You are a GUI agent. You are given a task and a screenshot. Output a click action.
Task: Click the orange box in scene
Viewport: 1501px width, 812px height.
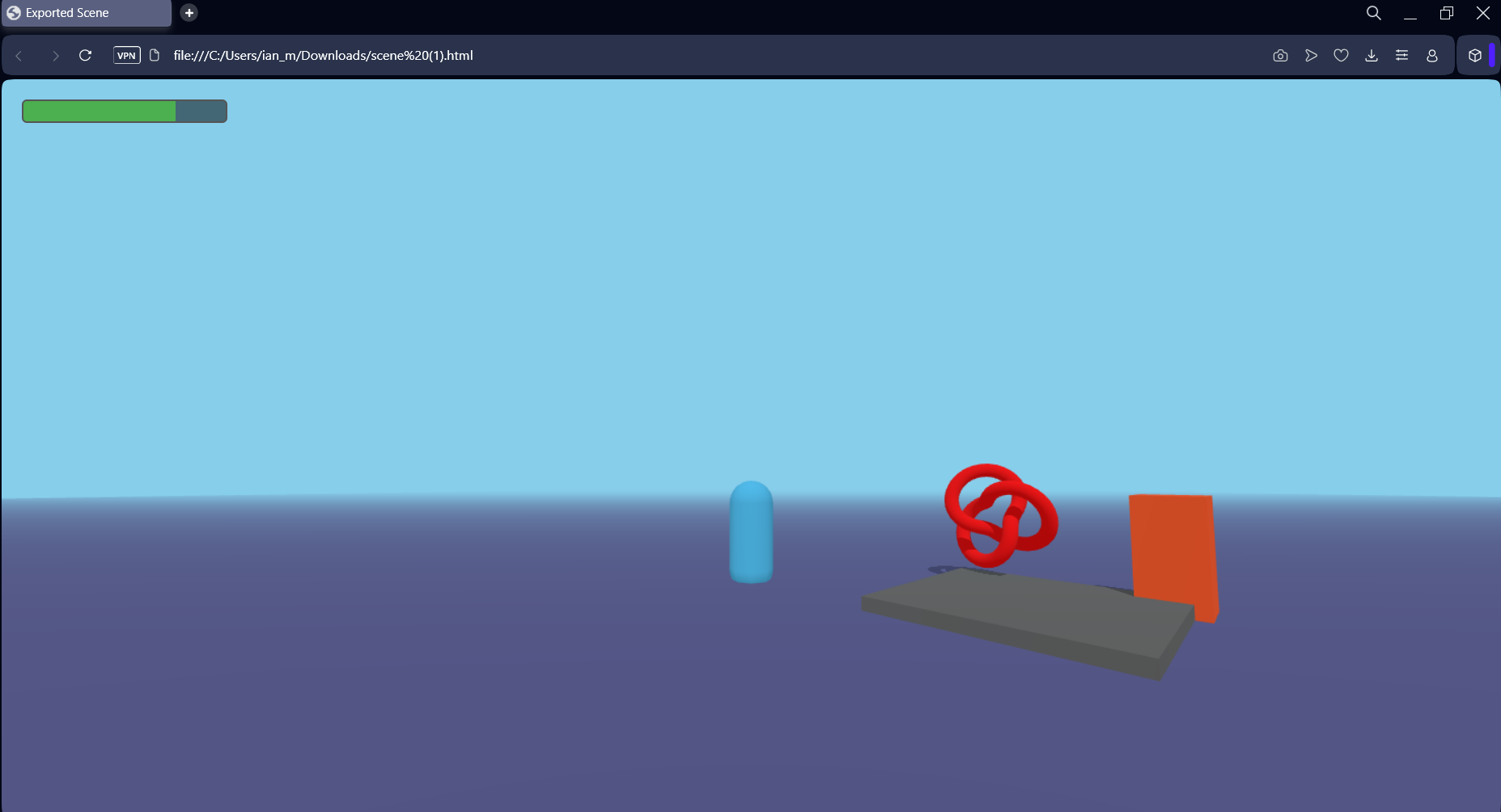coord(1173,556)
